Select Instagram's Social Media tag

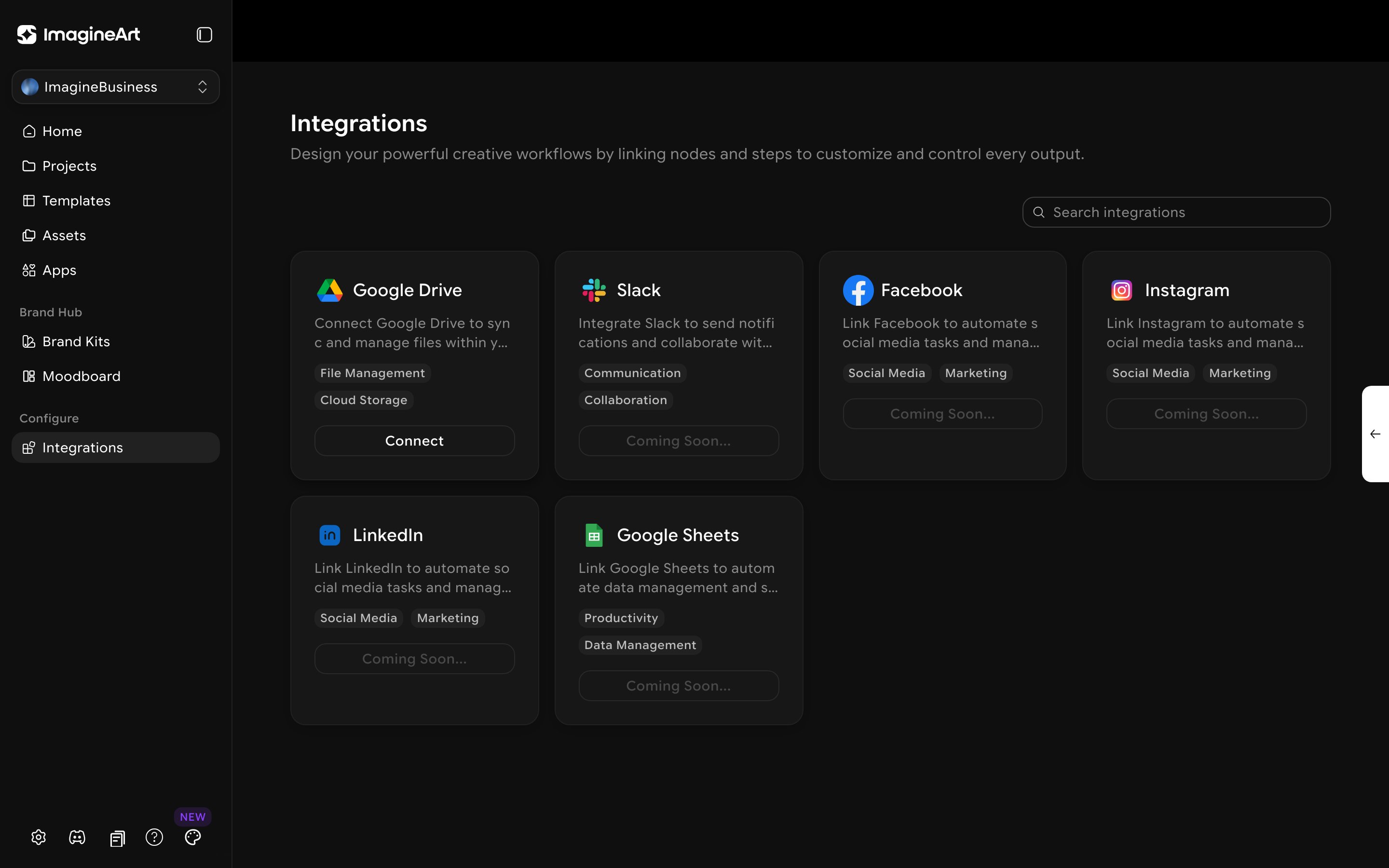(x=1151, y=373)
